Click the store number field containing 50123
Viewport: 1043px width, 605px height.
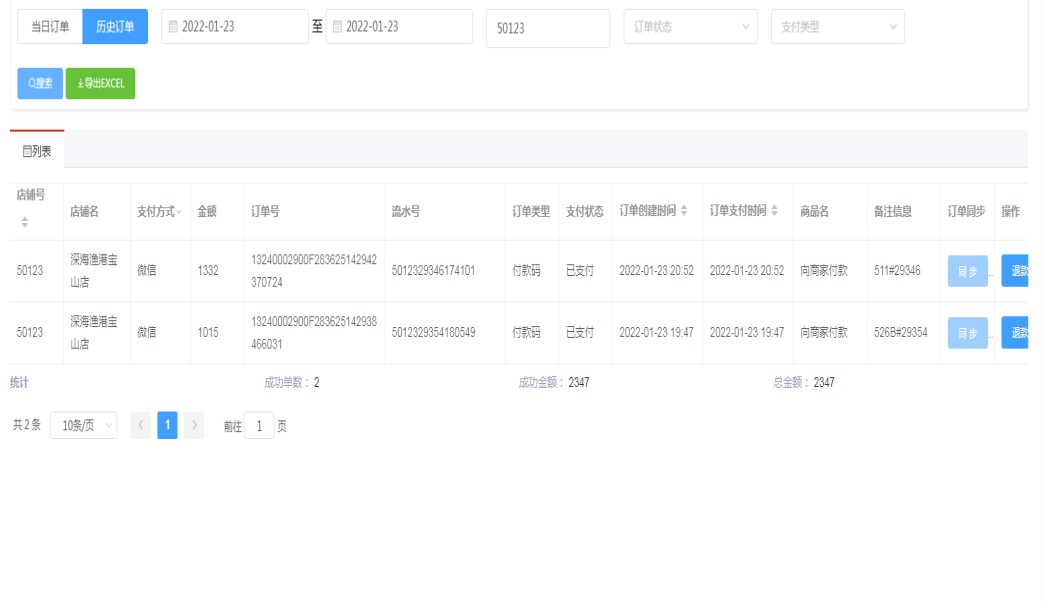click(x=547, y=28)
